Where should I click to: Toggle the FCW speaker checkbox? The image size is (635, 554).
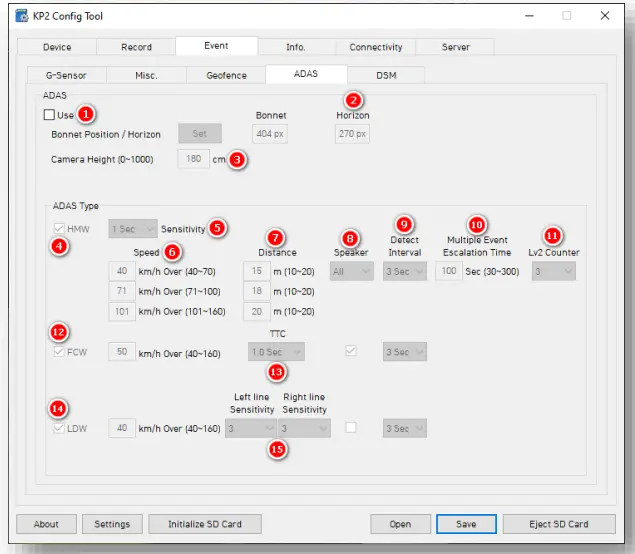351,351
